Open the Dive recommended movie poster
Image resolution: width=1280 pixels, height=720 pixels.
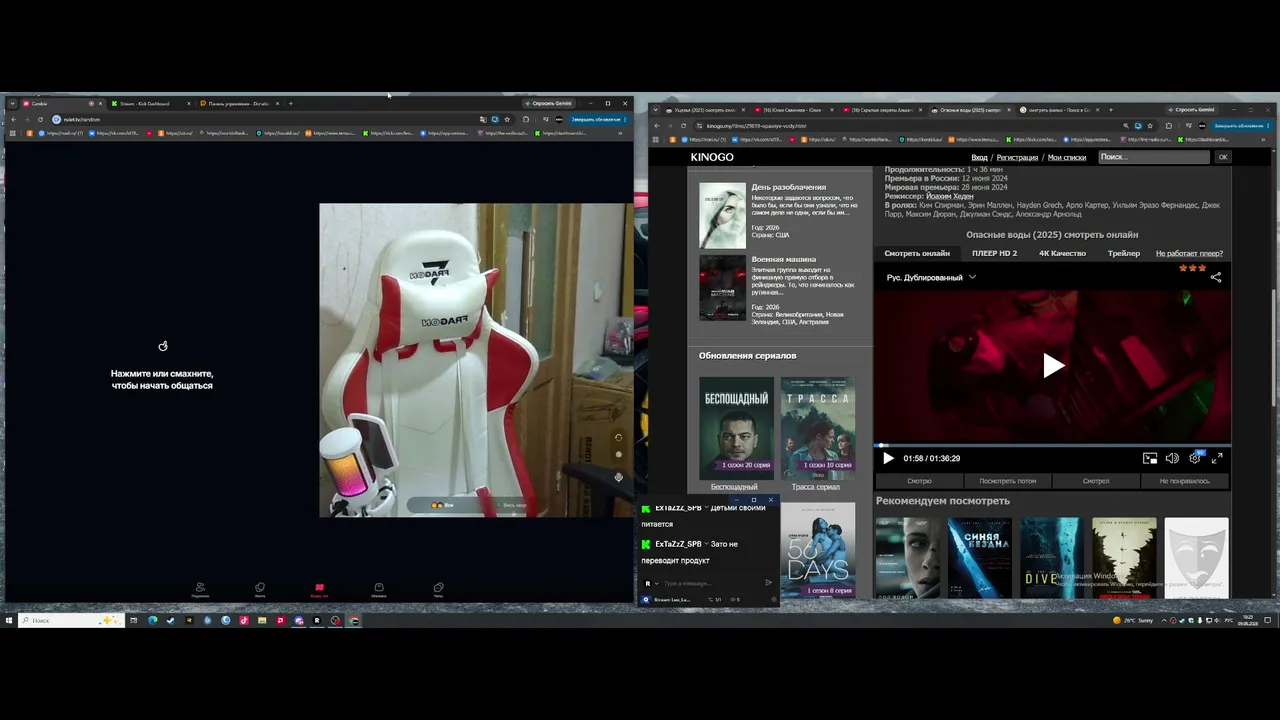point(1051,558)
